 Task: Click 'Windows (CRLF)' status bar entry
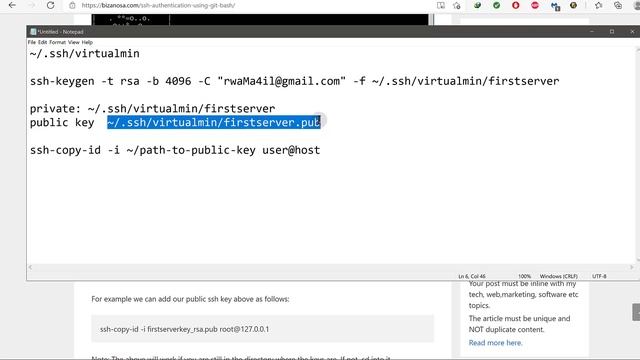pos(558,276)
